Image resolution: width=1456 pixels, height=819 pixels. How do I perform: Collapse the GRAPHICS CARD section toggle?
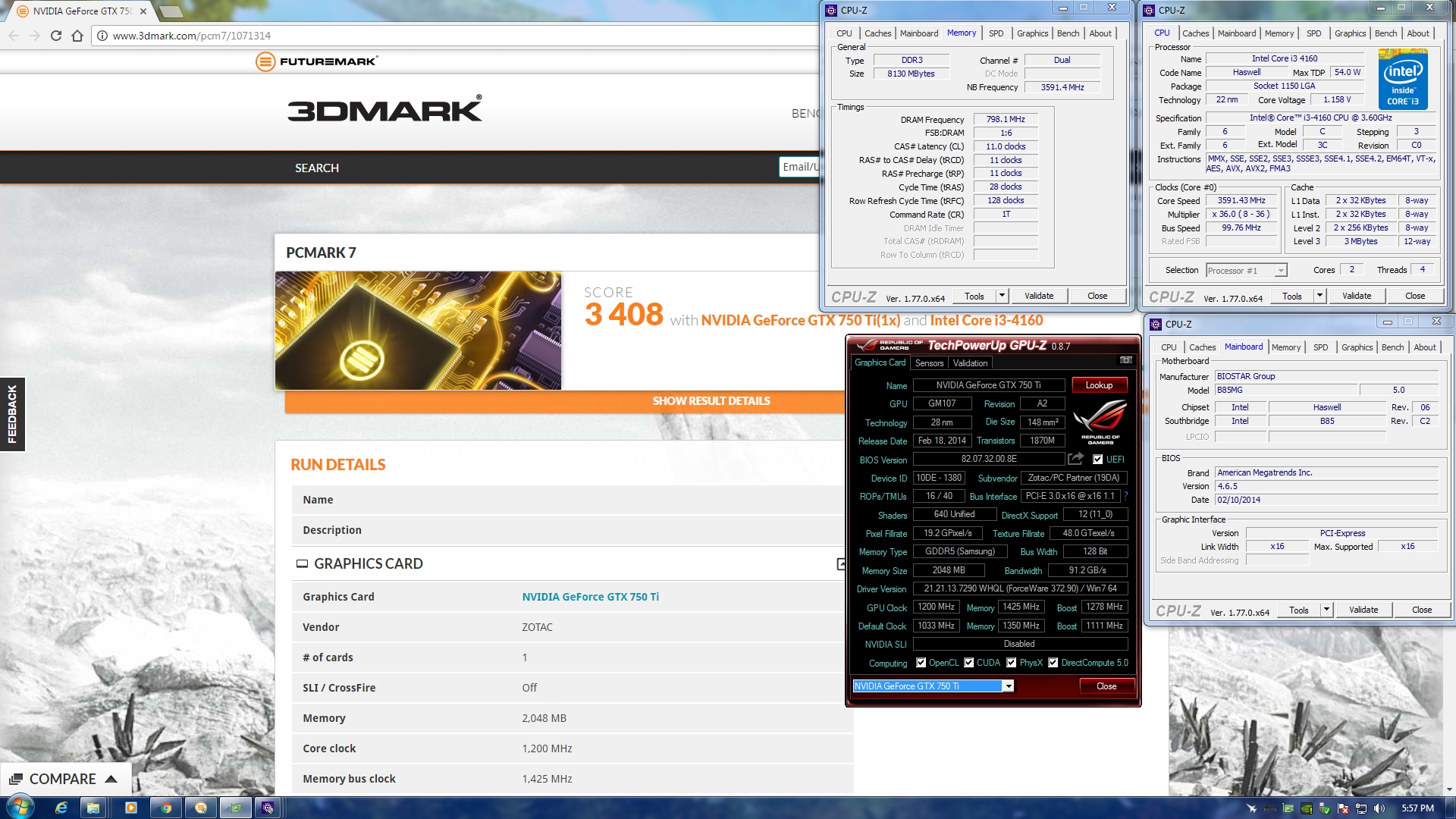(841, 563)
